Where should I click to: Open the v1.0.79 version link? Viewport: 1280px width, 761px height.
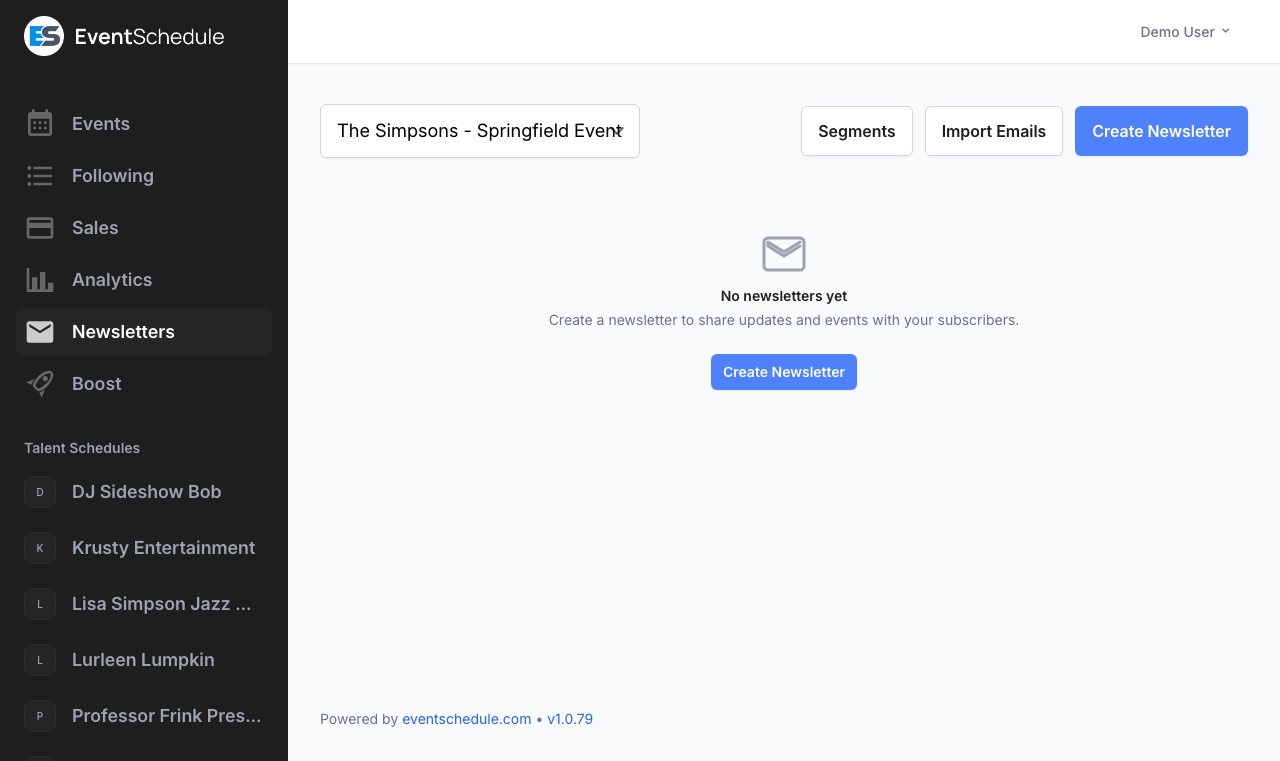tap(570, 719)
